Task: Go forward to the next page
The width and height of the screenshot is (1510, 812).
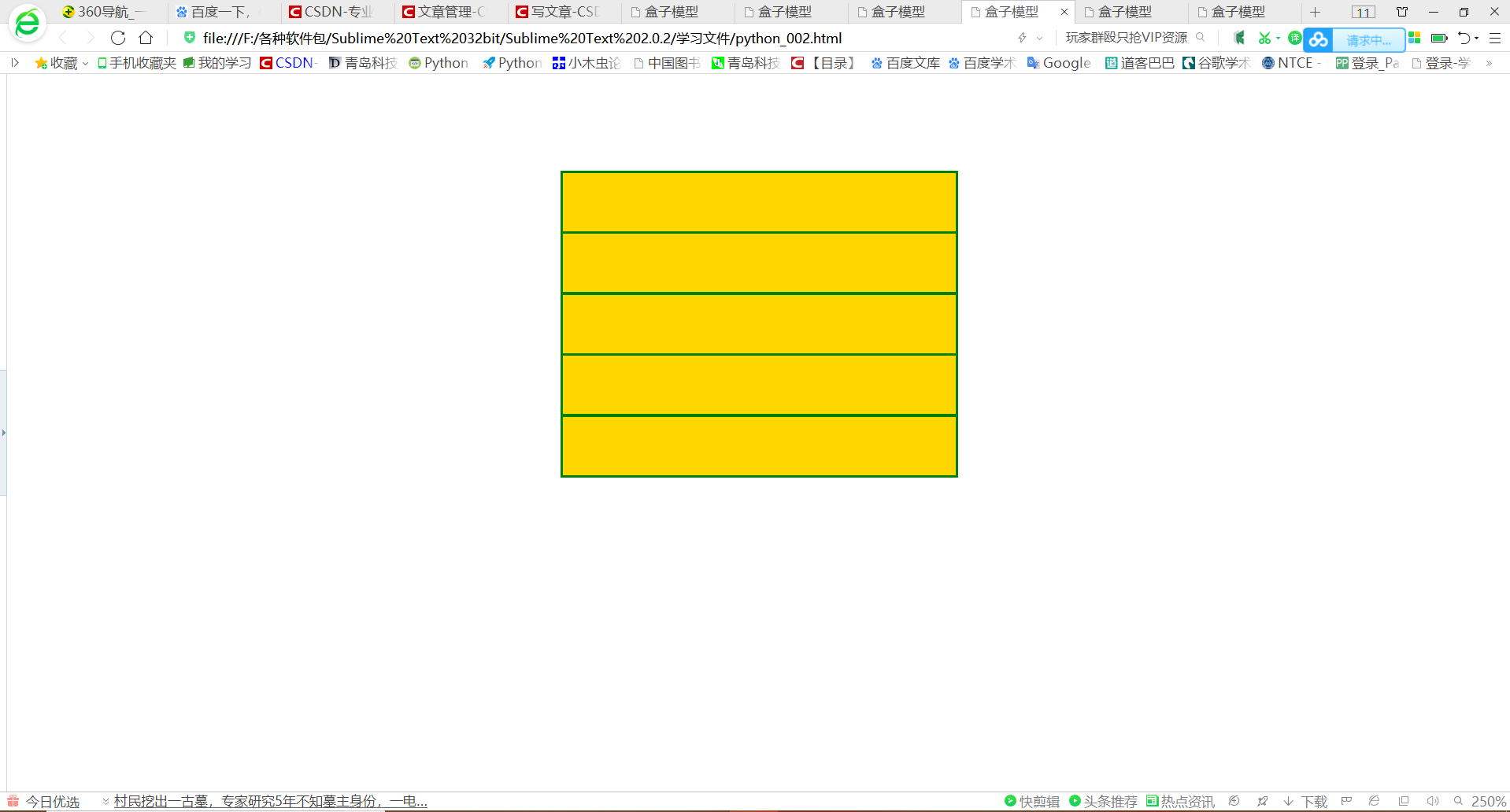Action: tap(91, 38)
